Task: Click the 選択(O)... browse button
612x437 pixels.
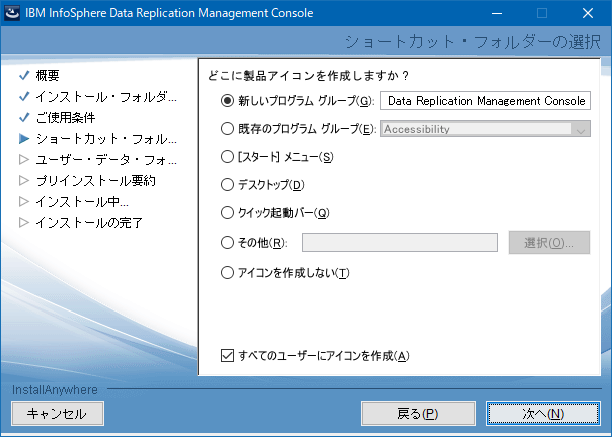Action: click(x=549, y=243)
